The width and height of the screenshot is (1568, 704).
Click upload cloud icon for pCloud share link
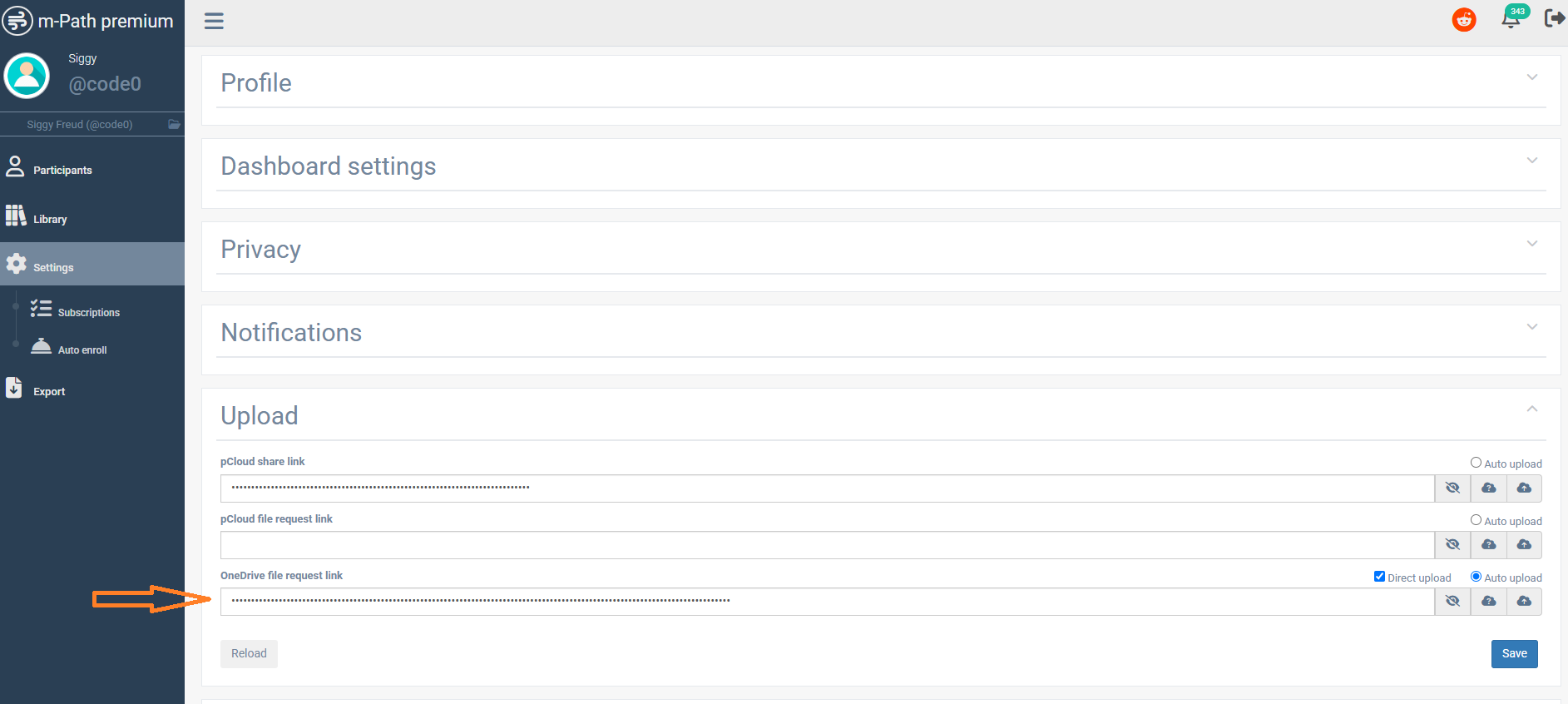click(x=1524, y=488)
